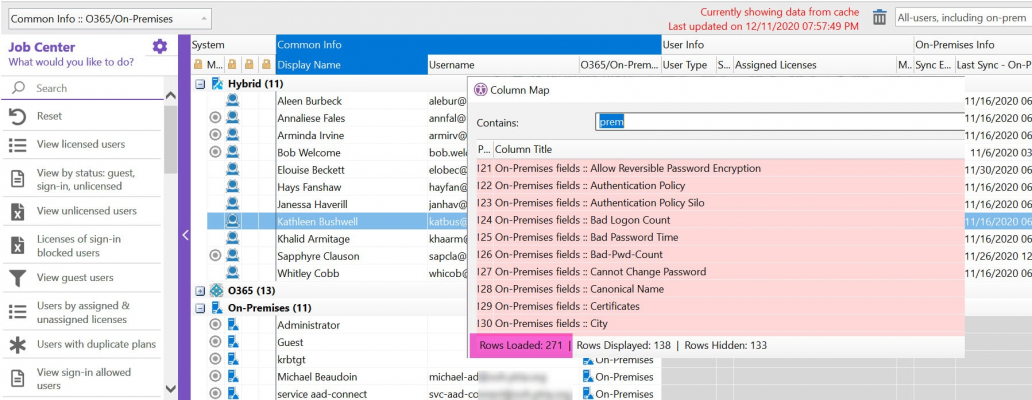Select the radio indicator for Guest

[x=215, y=341]
